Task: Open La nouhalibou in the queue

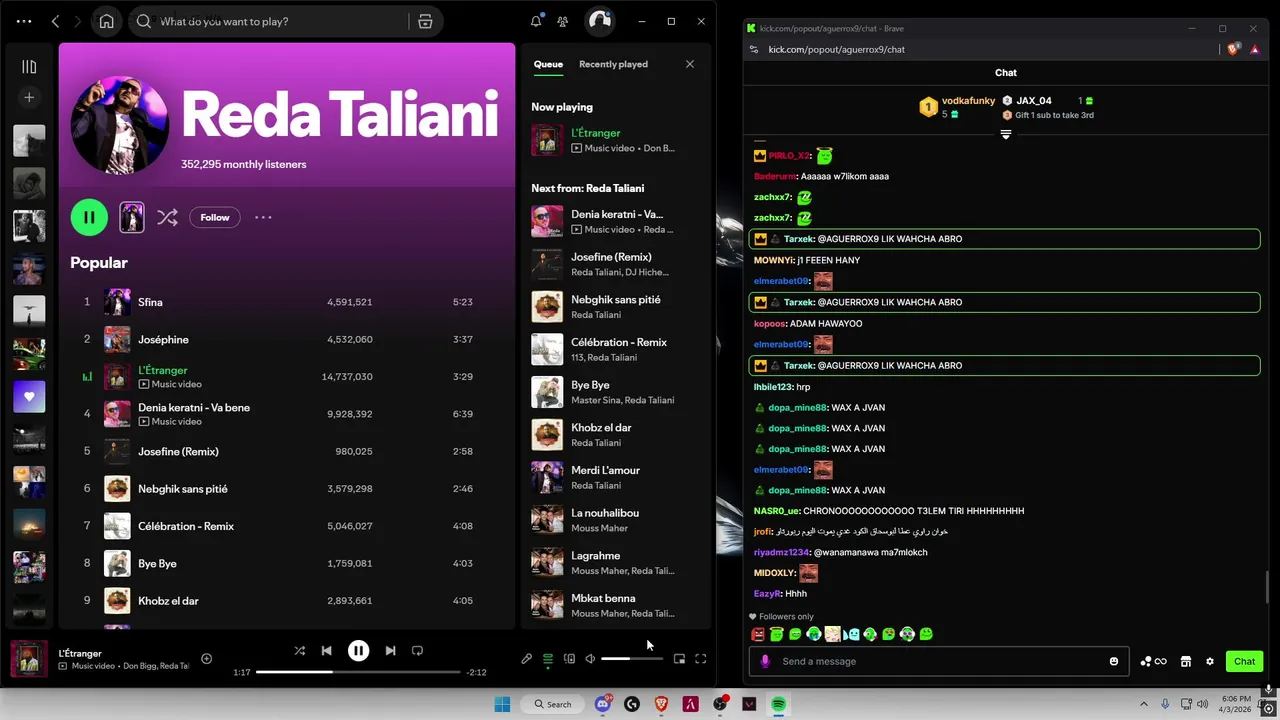Action: (615, 520)
